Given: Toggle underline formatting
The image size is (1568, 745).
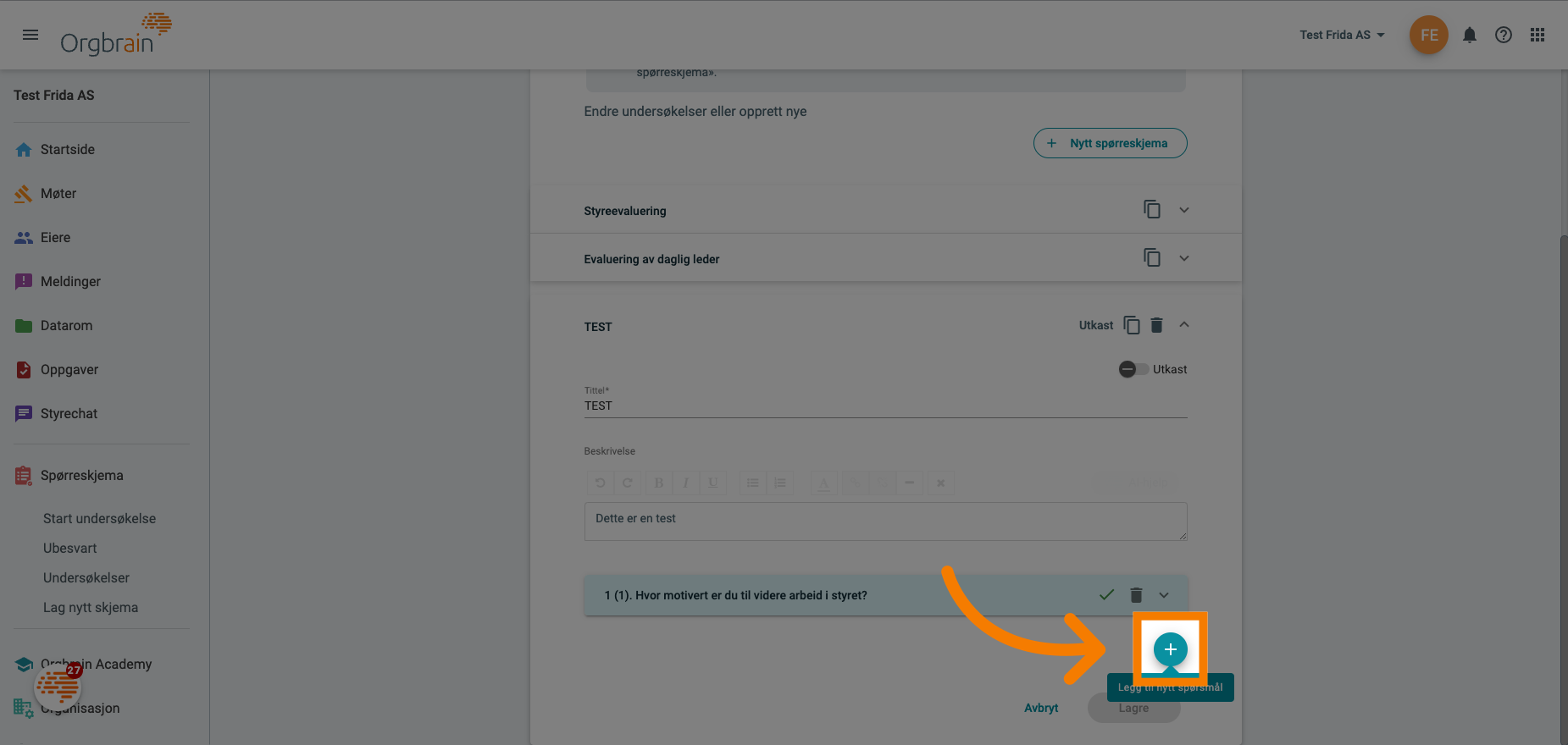Looking at the screenshot, I should [712, 483].
